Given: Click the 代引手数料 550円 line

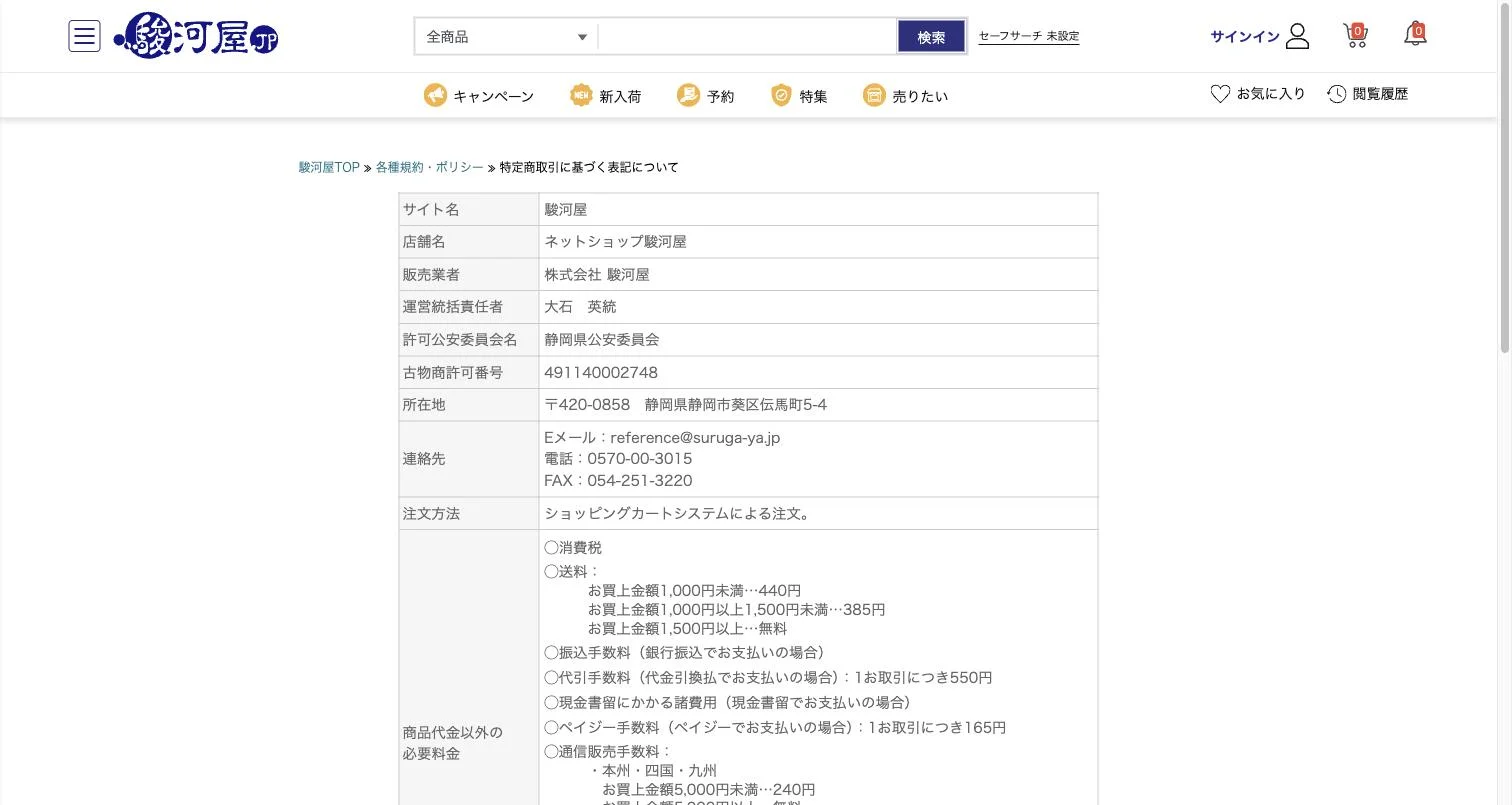Looking at the screenshot, I should pyautogui.click(x=768, y=677).
